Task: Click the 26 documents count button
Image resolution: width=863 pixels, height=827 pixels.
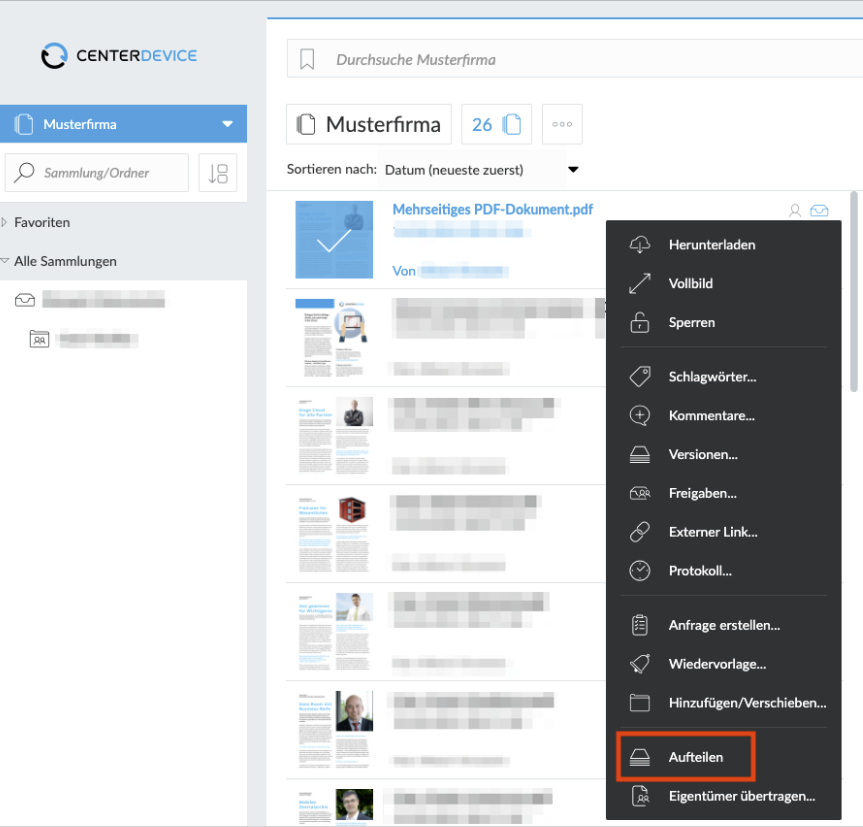Action: [x=496, y=124]
